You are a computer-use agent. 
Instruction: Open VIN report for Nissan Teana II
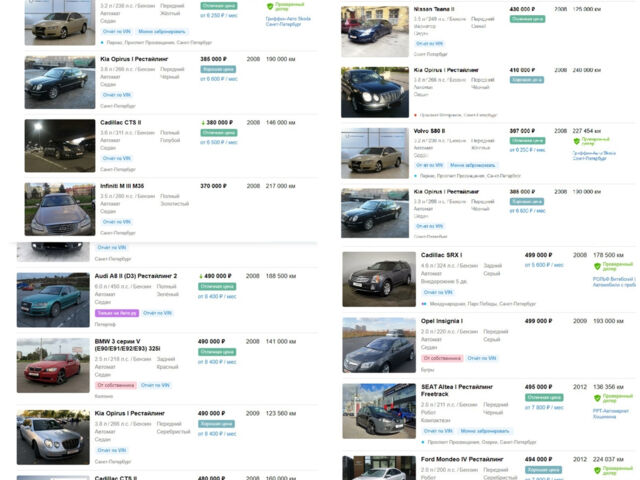pos(429,43)
